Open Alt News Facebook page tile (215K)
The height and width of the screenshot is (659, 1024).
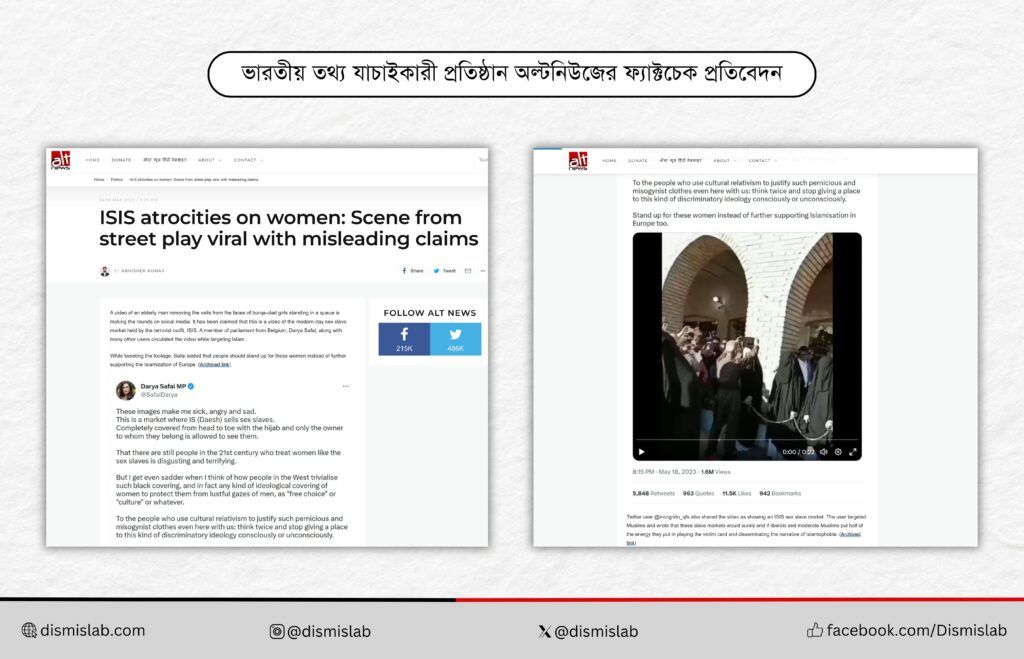(404, 339)
